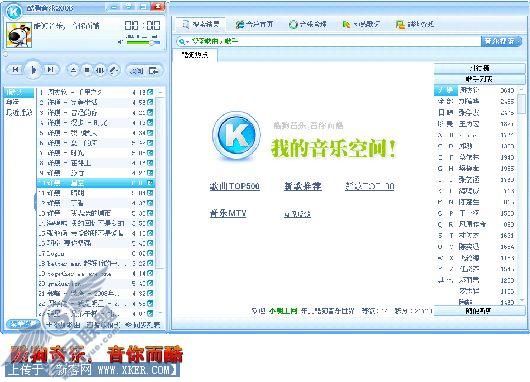Open the 音乐MTV link

[x=228, y=214]
